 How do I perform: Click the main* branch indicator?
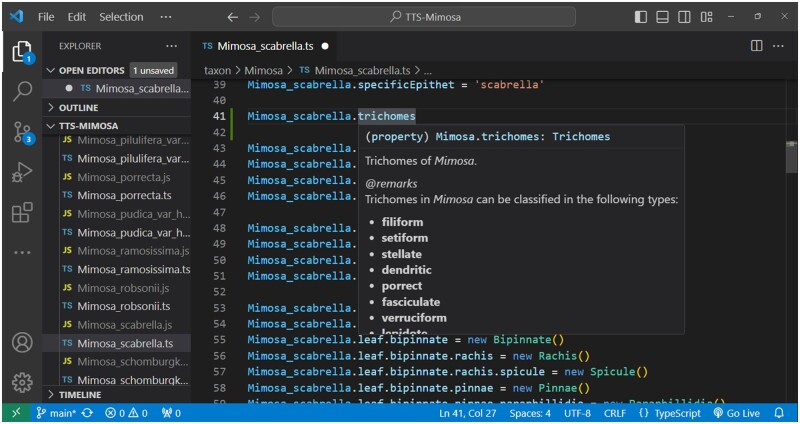click(57, 413)
